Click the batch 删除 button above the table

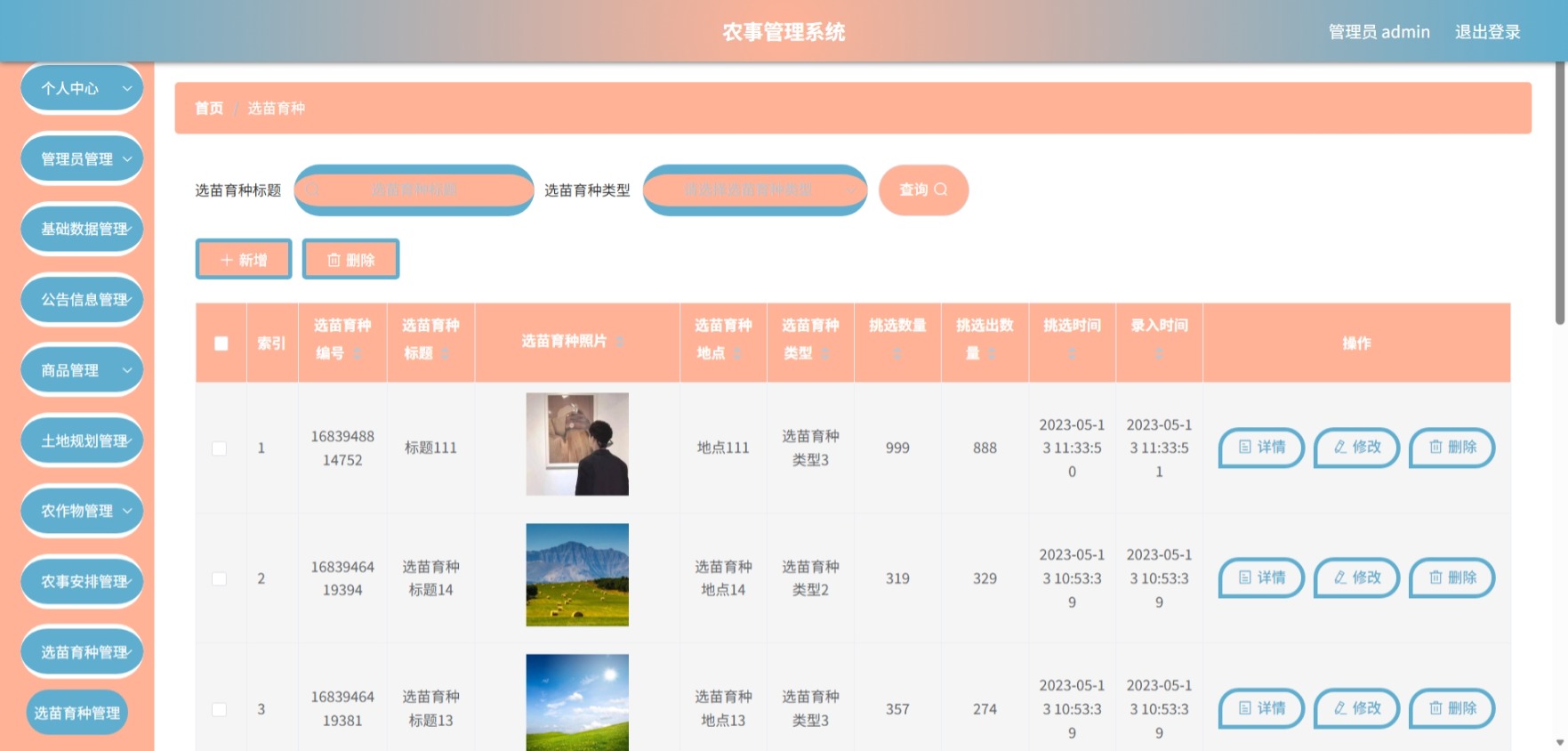click(x=350, y=259)
